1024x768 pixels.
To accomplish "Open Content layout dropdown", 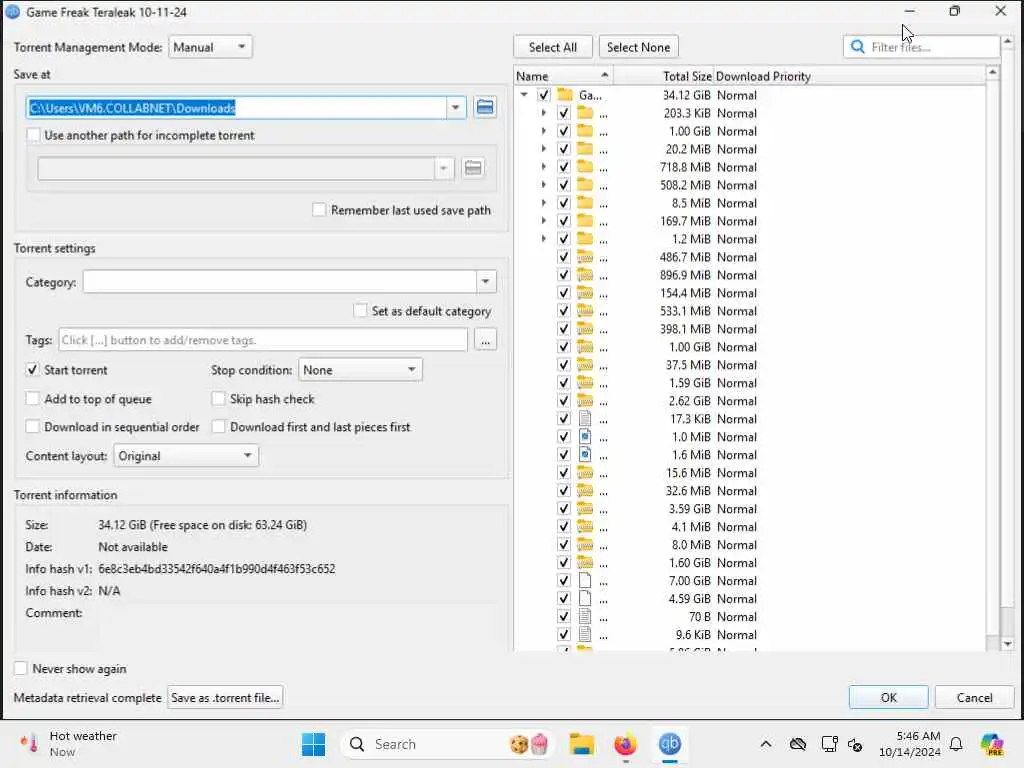I will 186,456.
